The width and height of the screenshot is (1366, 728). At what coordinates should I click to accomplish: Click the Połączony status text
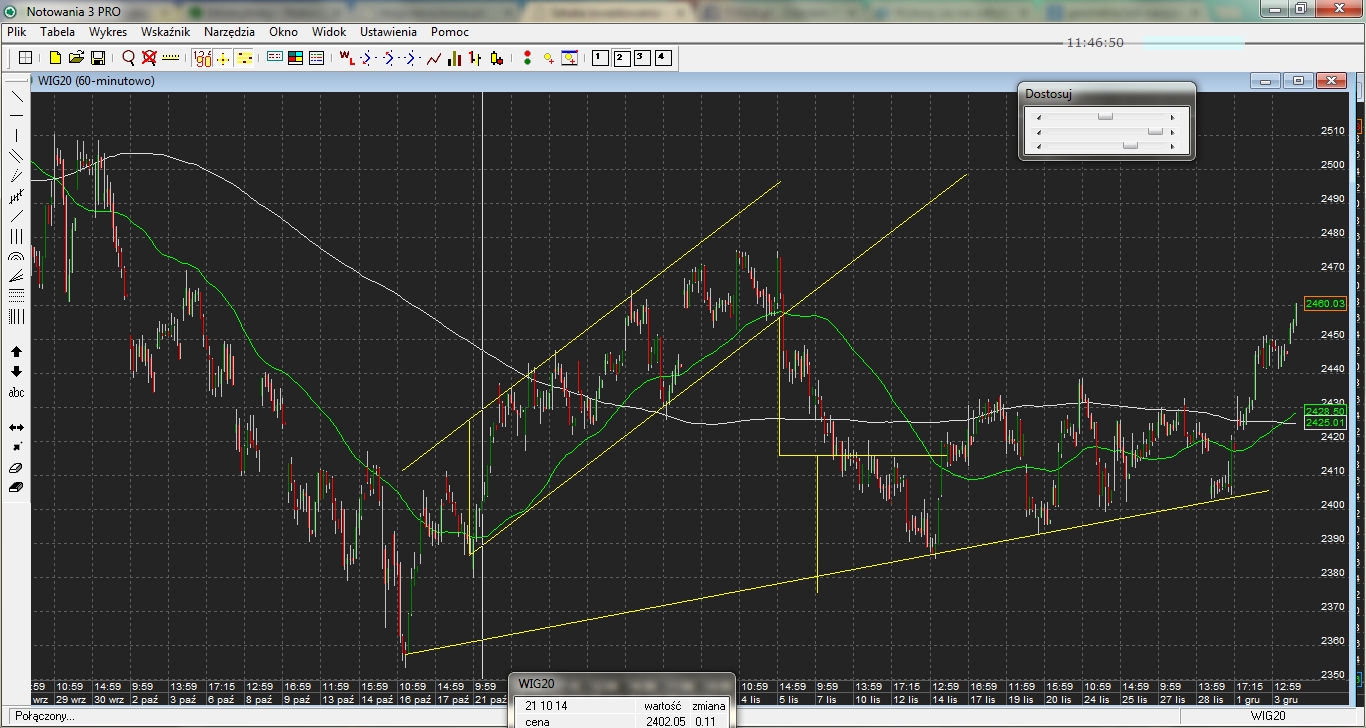(x=45, y=717)
